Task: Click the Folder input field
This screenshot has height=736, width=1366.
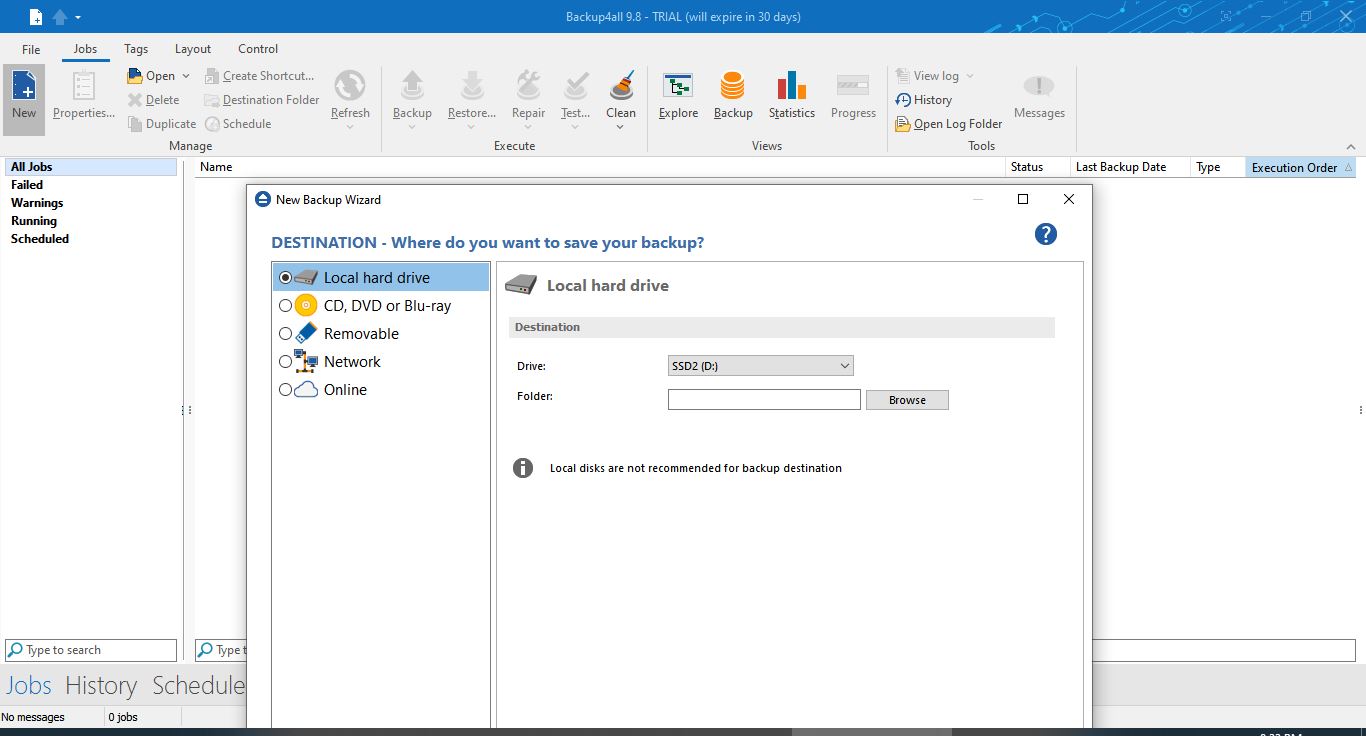Action: point(764,400)
